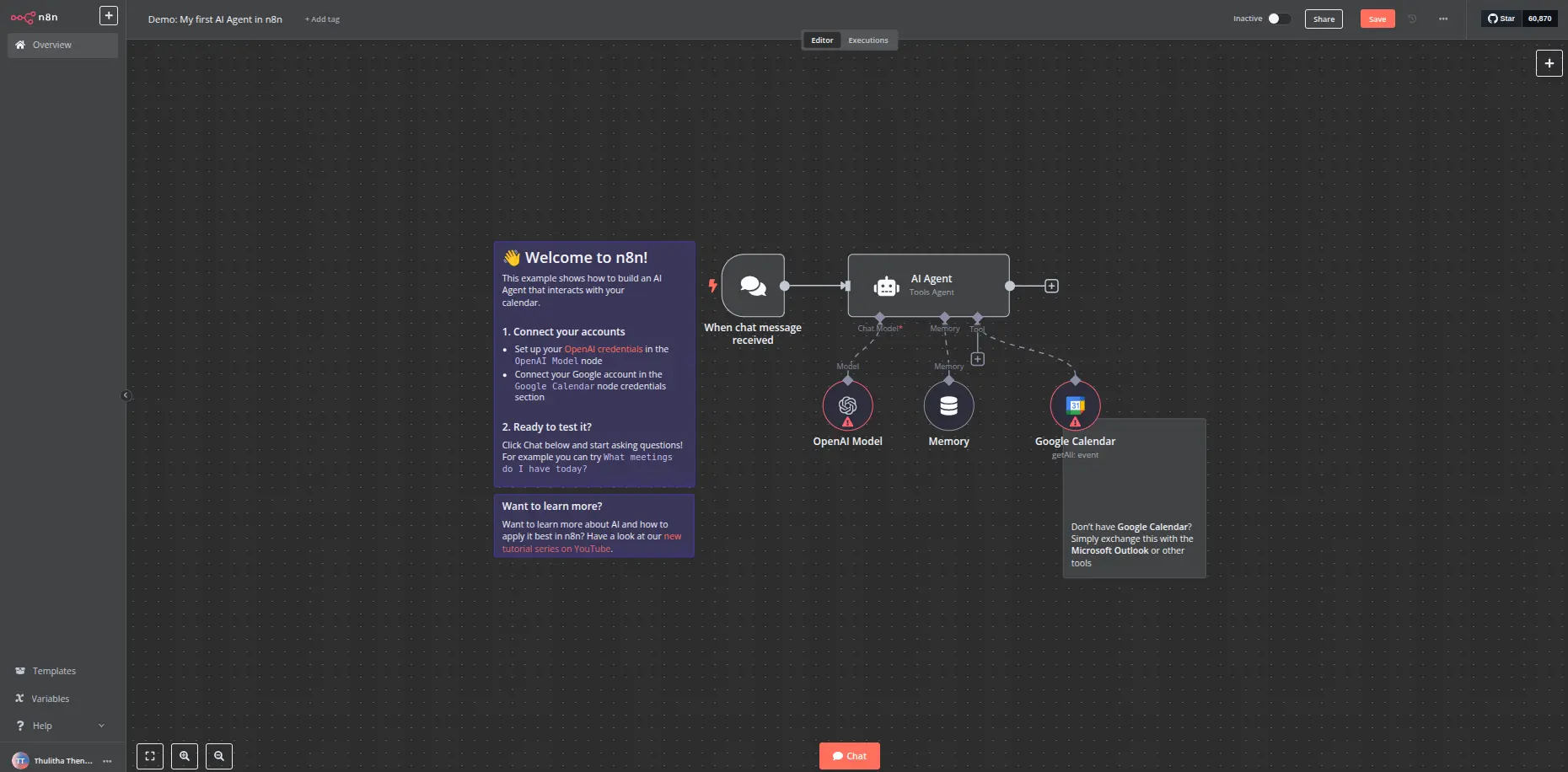Switch to the Executions tab
Viewport: 1568px width, 772px height.
click(868, 40)
